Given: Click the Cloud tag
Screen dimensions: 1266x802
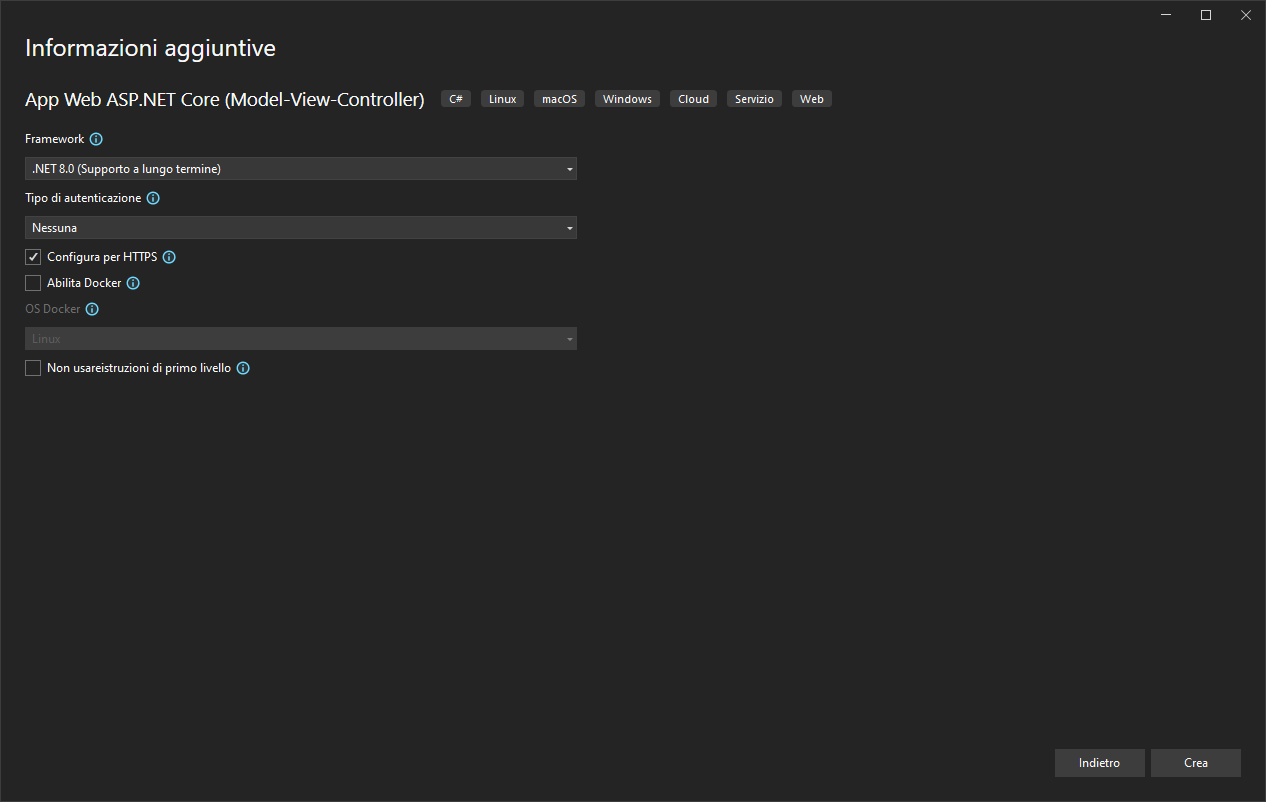Looking at the screenshot, I should 693,99.
